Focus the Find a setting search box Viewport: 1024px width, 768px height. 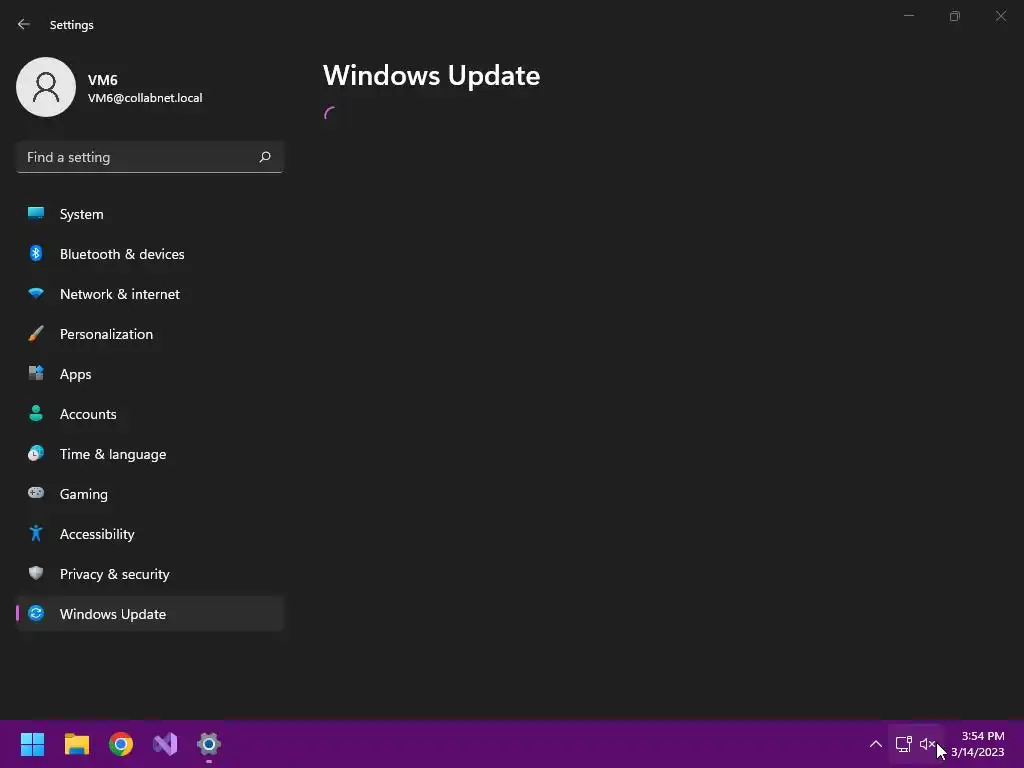(x=150, y=157)
